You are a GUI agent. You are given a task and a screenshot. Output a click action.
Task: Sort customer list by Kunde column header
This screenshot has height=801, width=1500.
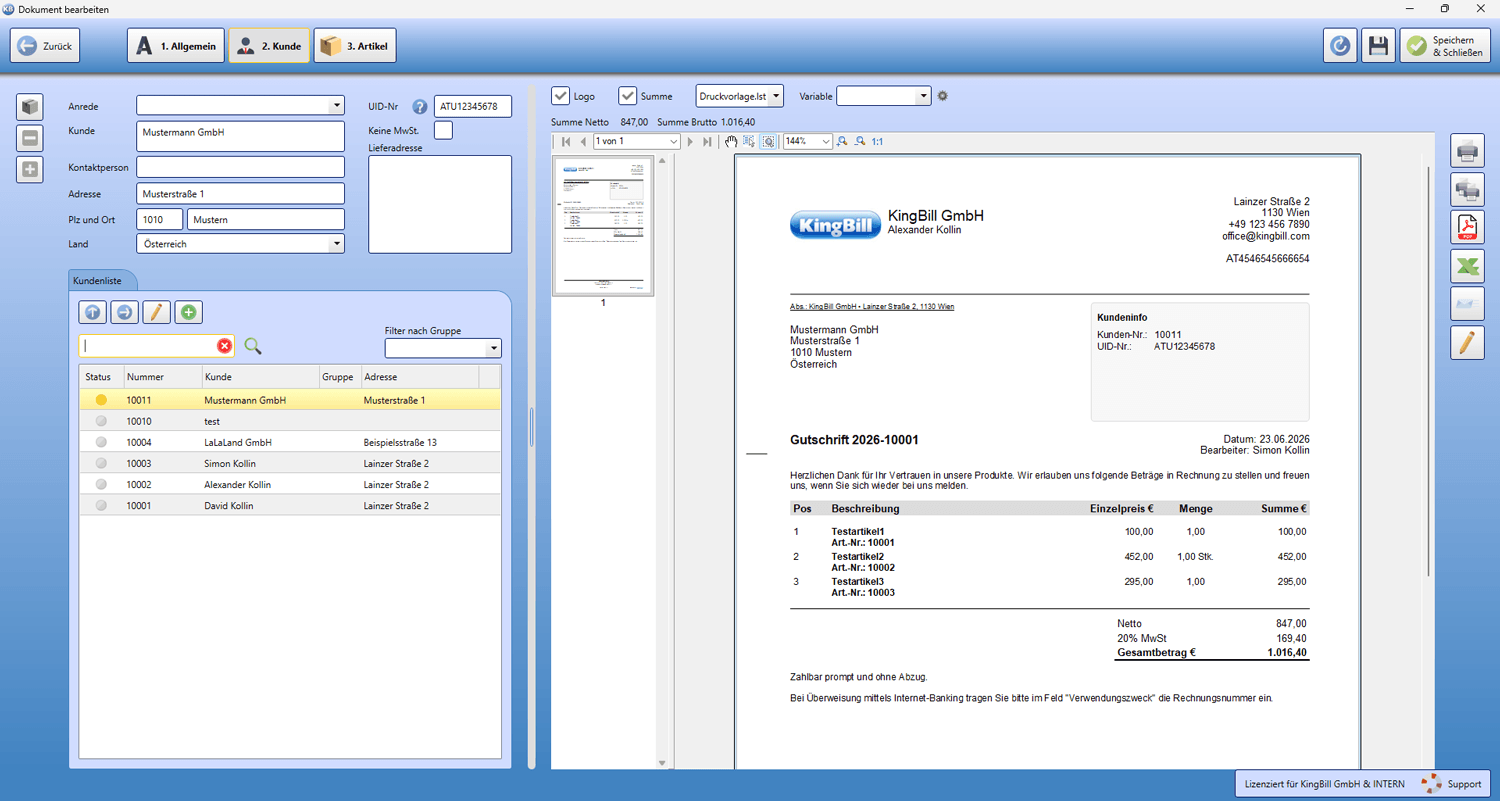[259, 377]
